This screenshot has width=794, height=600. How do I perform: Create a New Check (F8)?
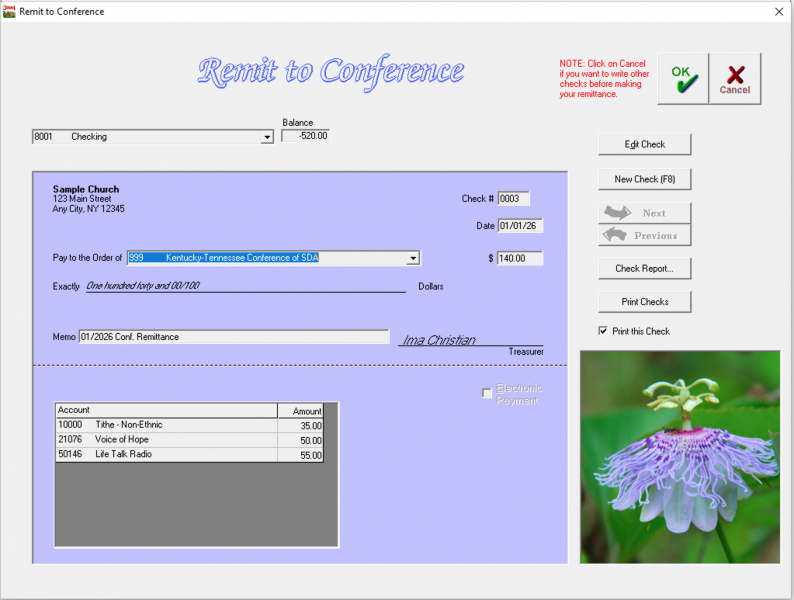644,179
